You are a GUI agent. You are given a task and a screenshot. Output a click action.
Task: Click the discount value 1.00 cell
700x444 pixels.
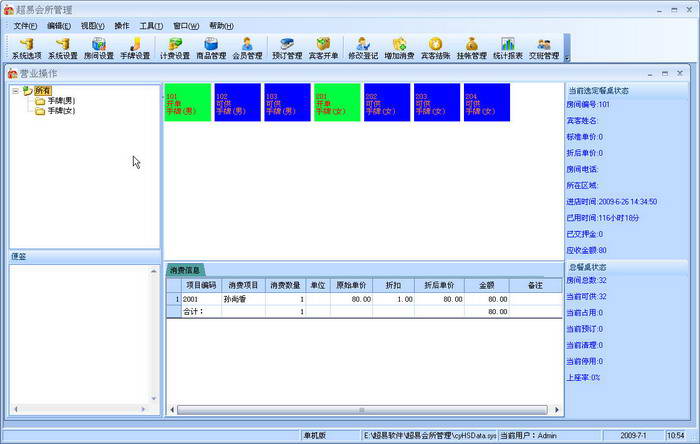pyautogui.click(x=393, y=299)
